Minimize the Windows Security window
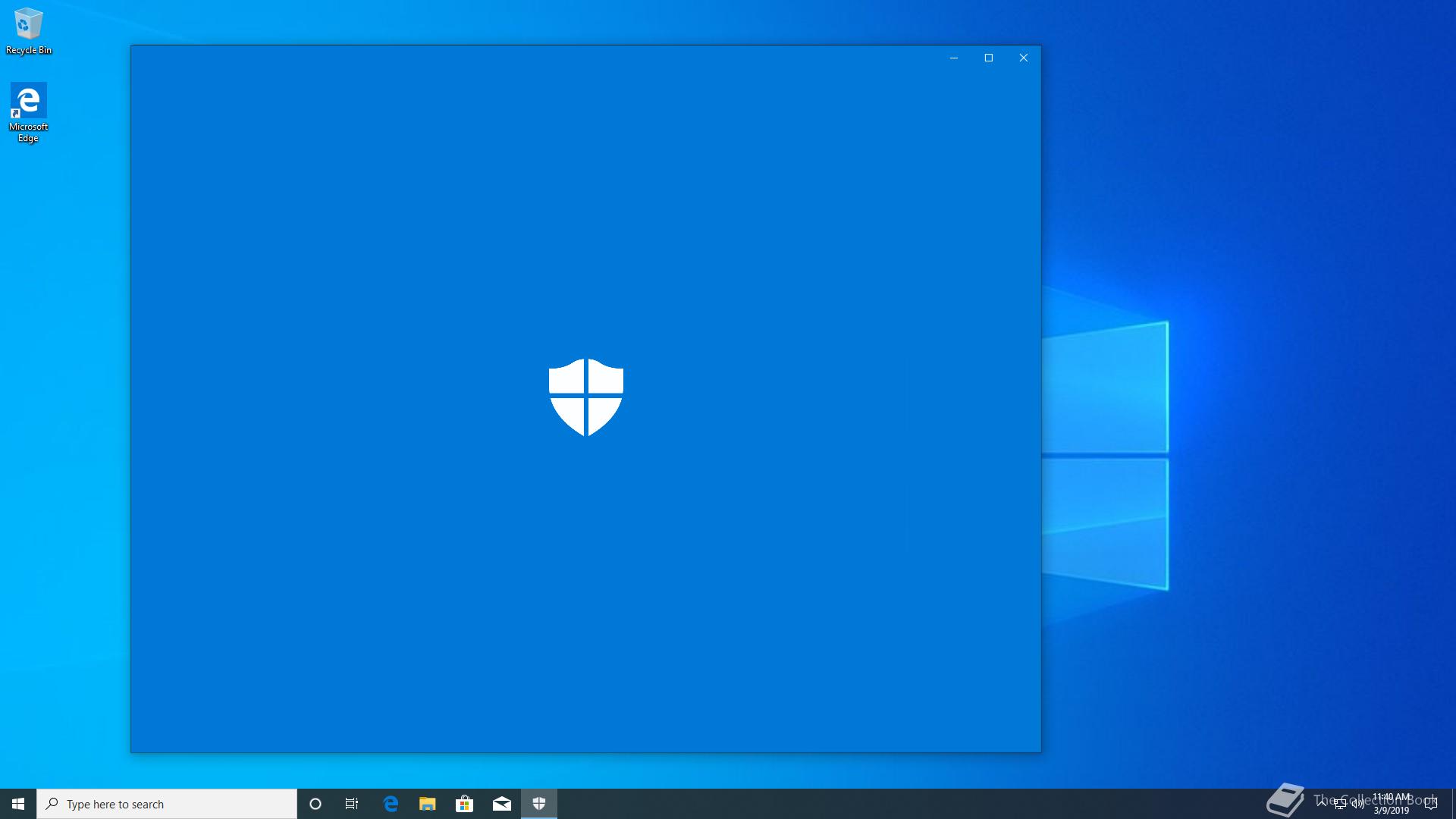Viewport: 1456px width, 819px height. pyautogui.click(x=954, y=58)
